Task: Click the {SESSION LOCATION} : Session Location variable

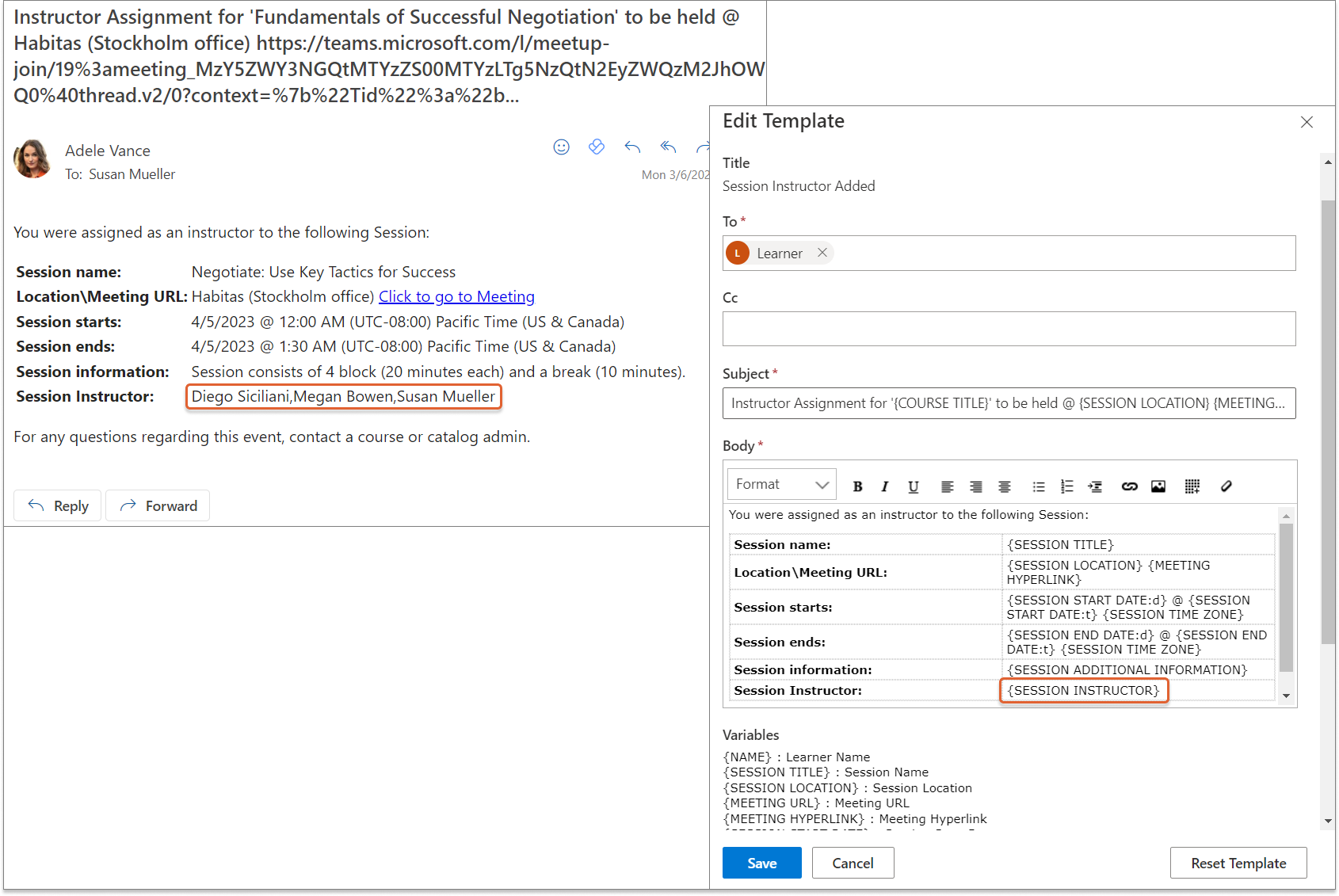Action: point(847,788)
